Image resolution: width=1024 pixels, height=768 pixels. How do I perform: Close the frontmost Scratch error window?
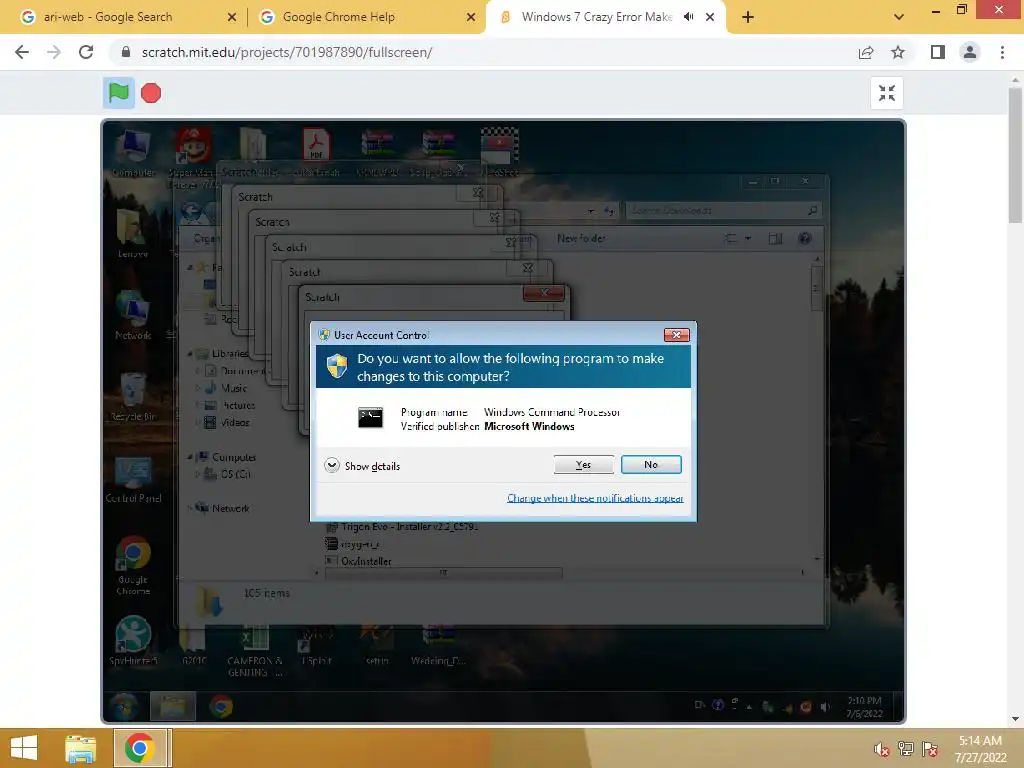(543, 293)
